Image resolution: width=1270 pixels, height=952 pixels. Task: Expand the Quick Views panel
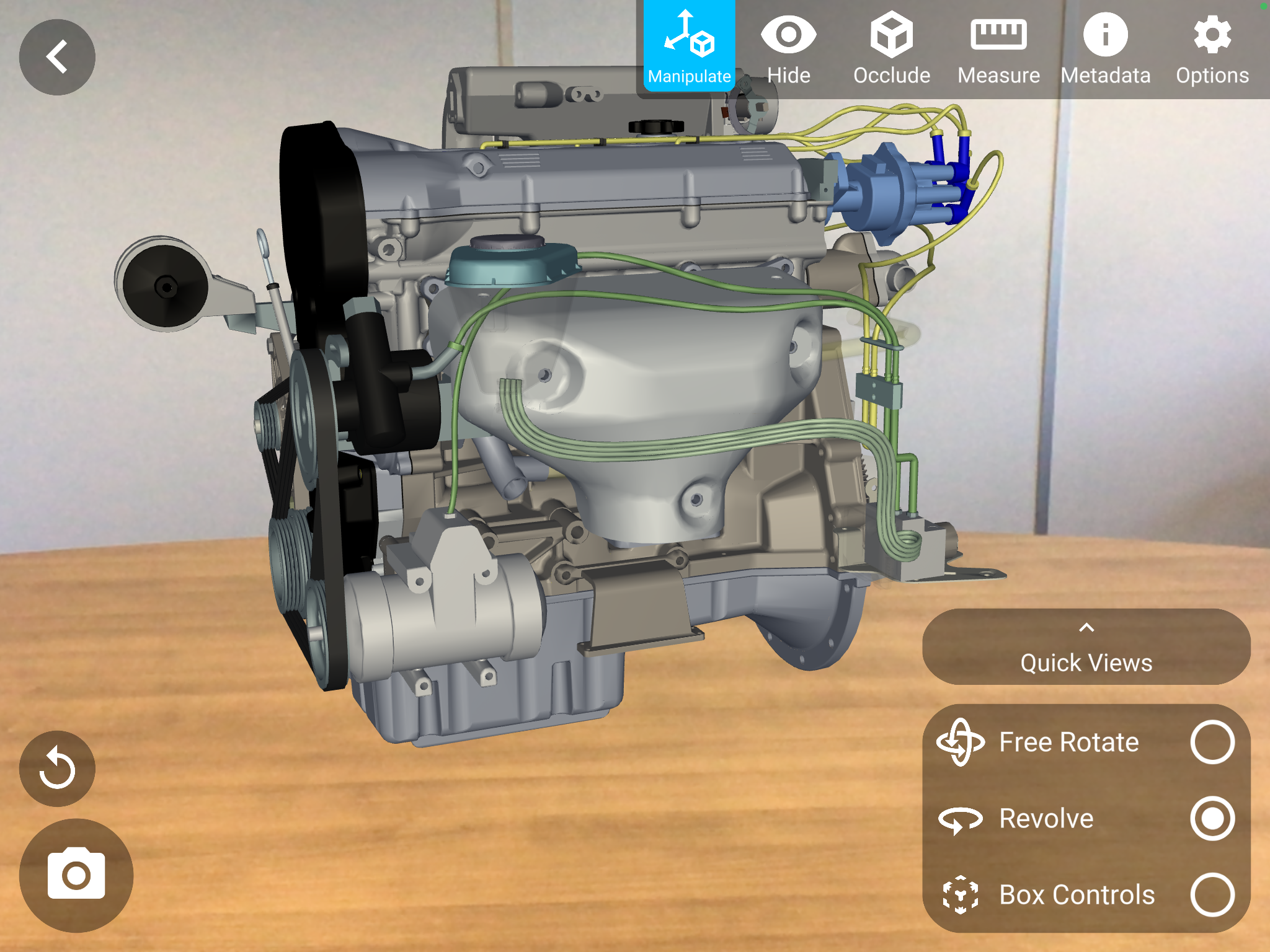point(1086,662)
